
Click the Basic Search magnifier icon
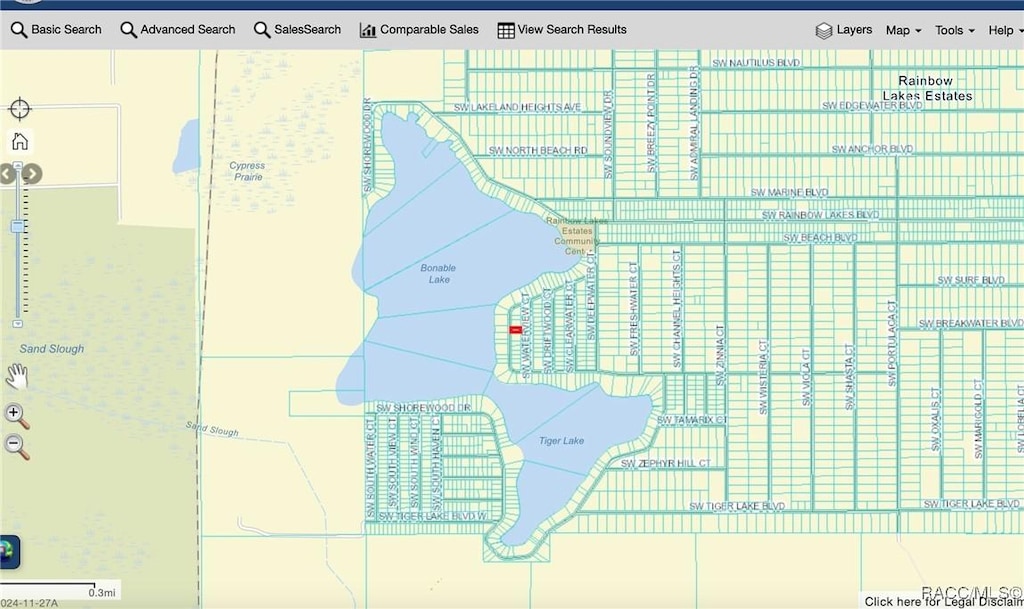coord(19,30)
